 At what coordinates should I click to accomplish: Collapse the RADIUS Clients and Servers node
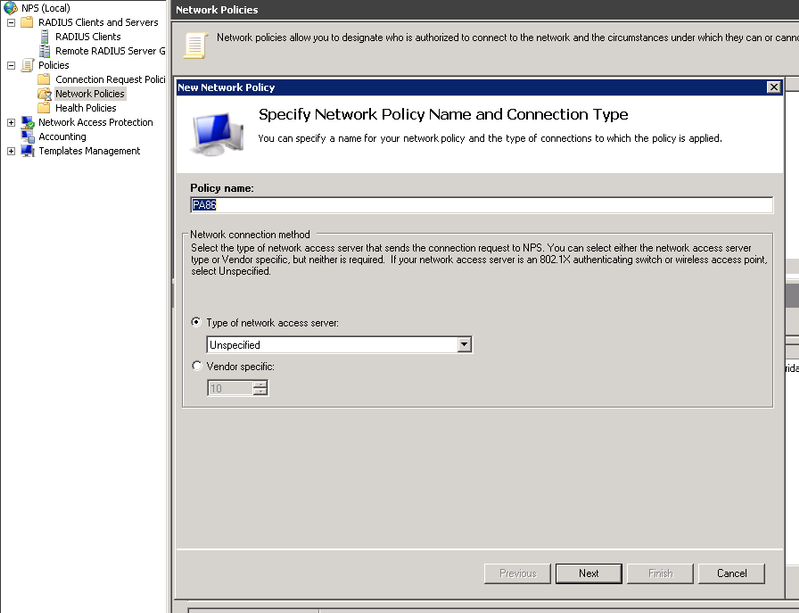coord(11,23)
